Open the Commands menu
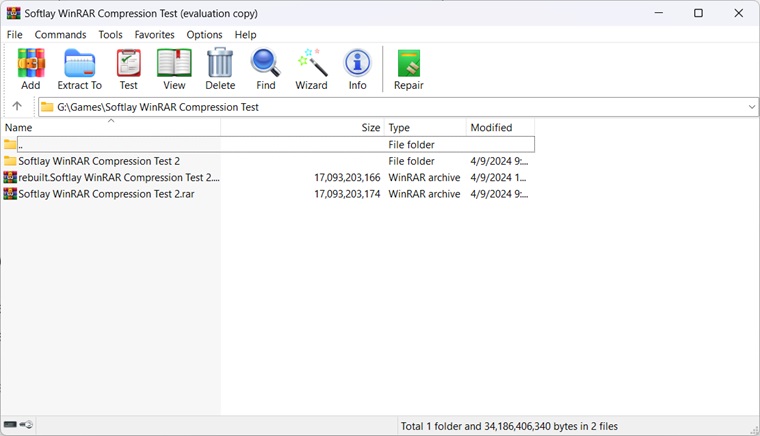Image resolution: width=760 pixels, height=436 pixels. pyautogui.click(x=60, y=35)
